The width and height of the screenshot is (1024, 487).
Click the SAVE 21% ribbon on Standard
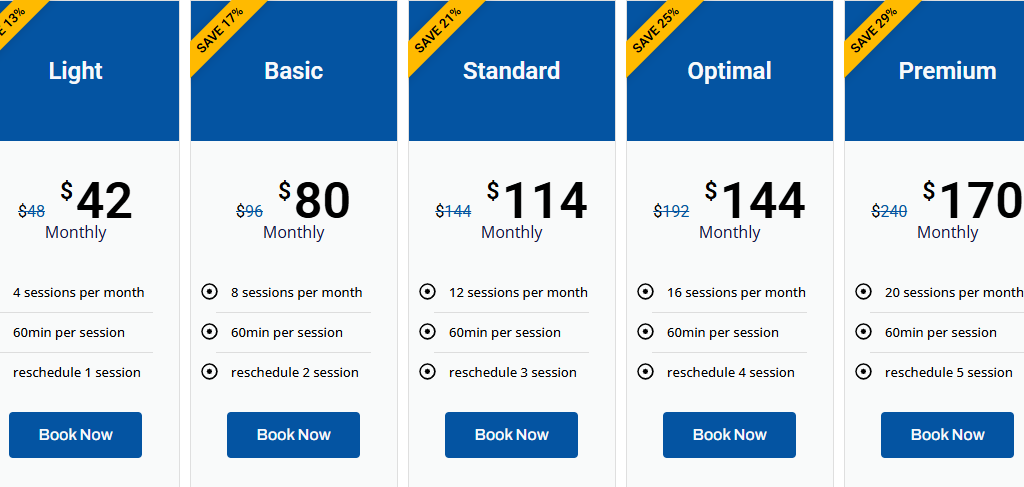[x=439, y=30]
